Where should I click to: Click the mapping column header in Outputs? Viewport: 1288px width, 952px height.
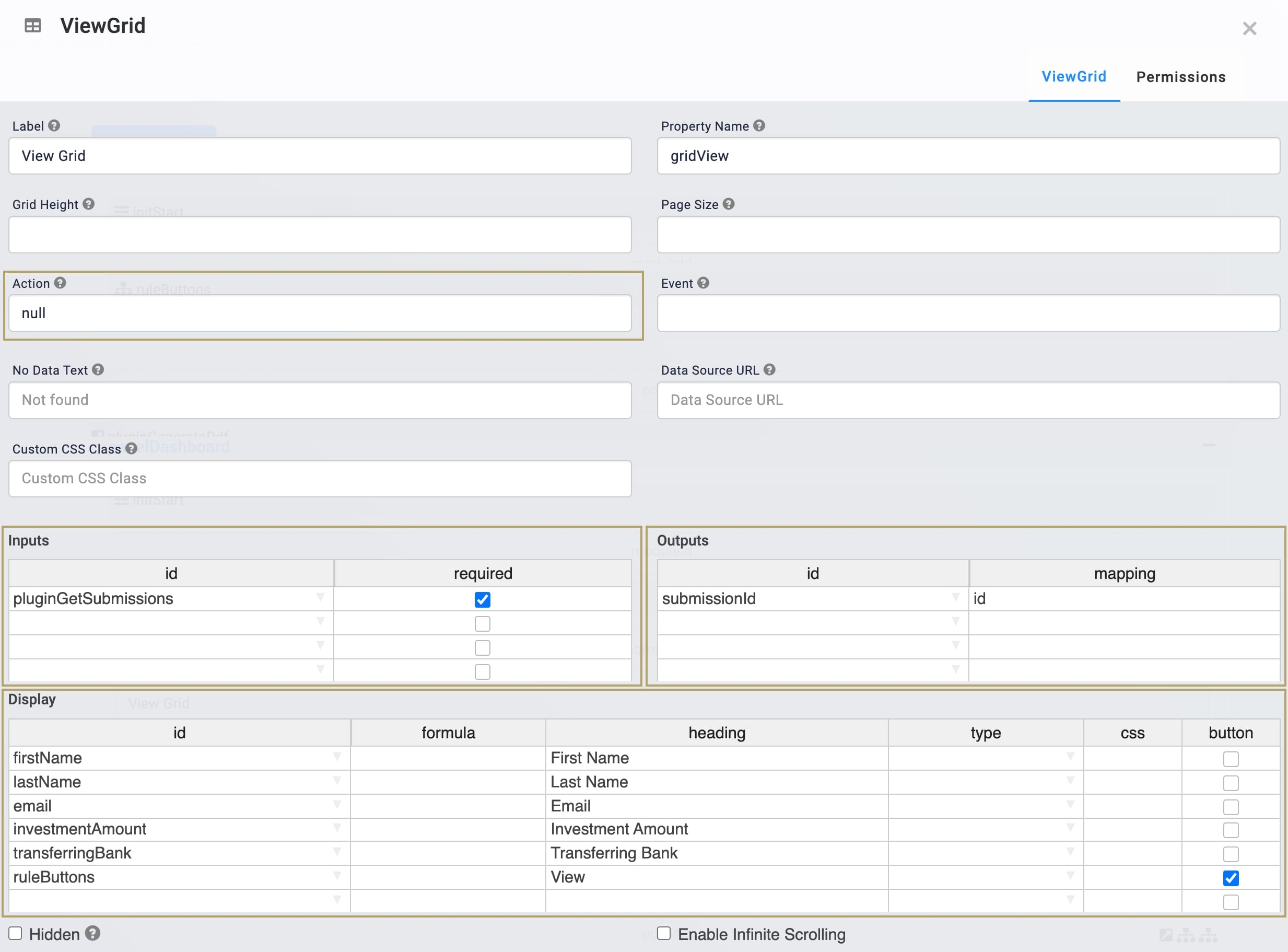(x=1125, y=573)
